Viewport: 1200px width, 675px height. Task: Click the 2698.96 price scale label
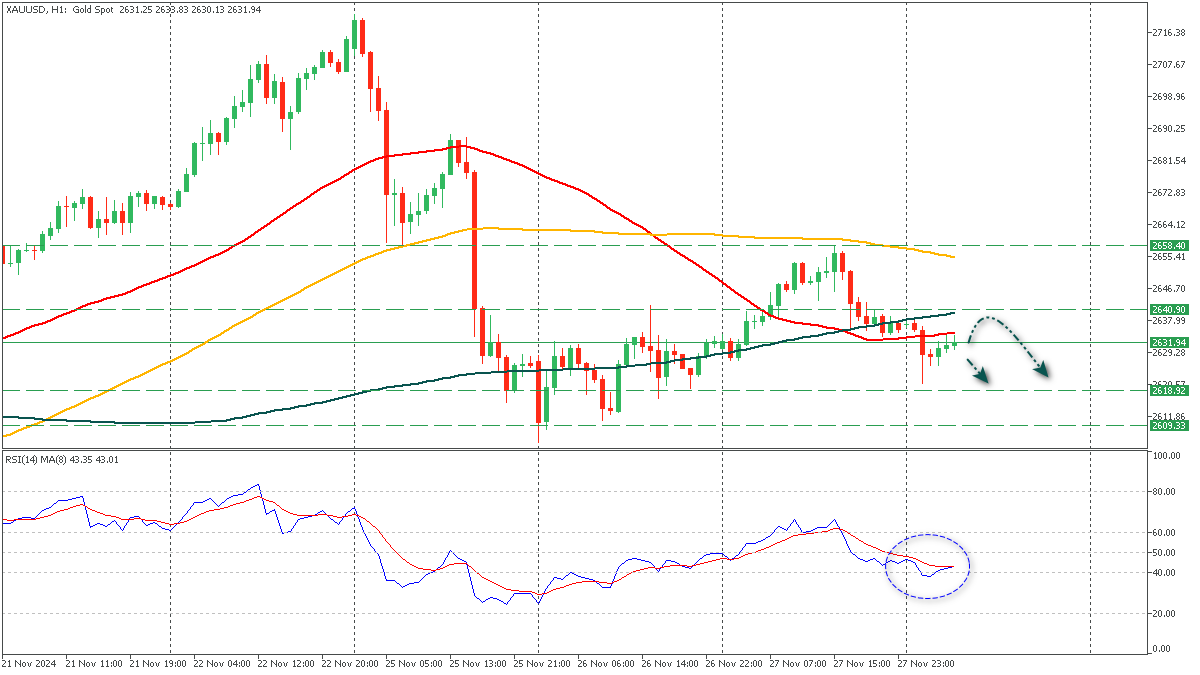(x=1168, y=97)
